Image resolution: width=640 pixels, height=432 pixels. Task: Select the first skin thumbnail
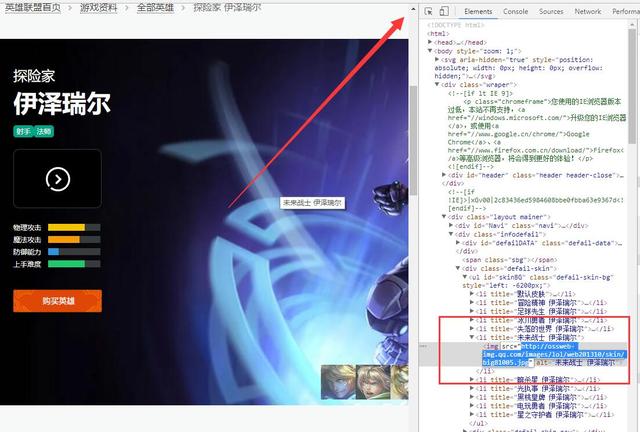tap(338, 382)
